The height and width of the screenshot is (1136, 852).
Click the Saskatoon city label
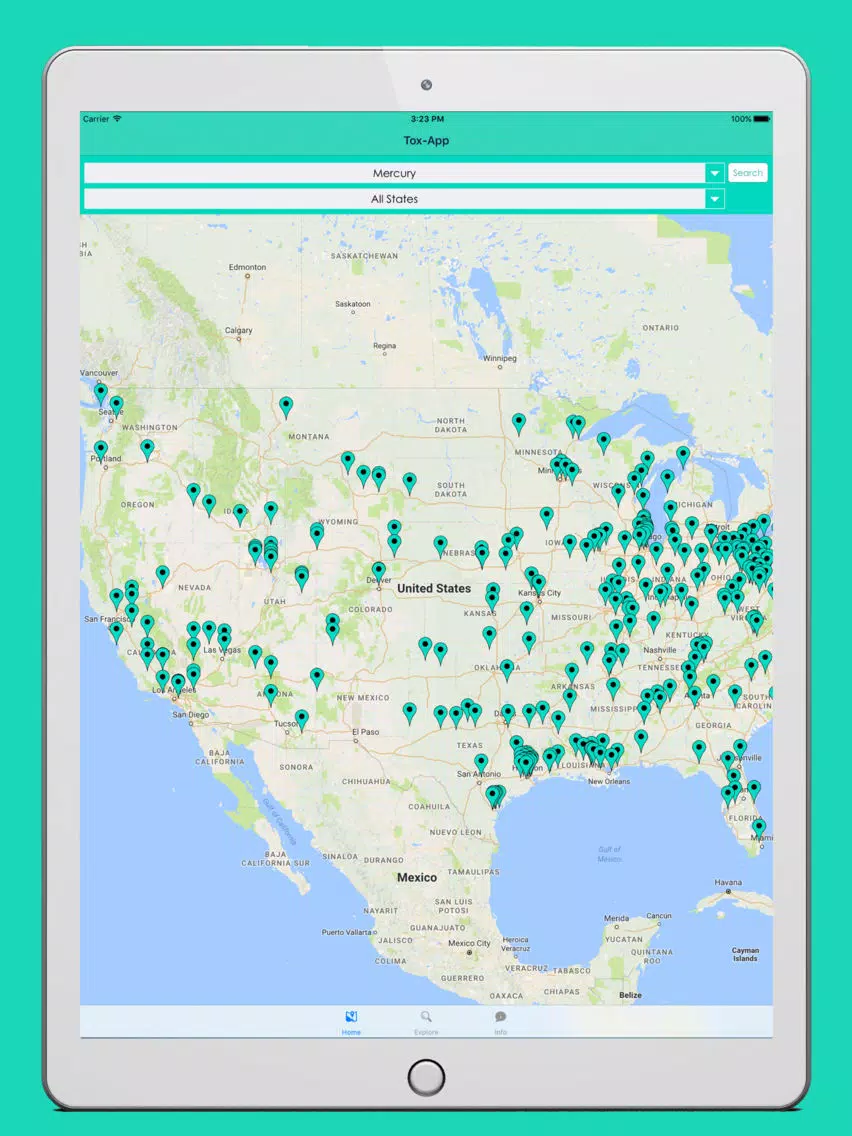[353, 304]
